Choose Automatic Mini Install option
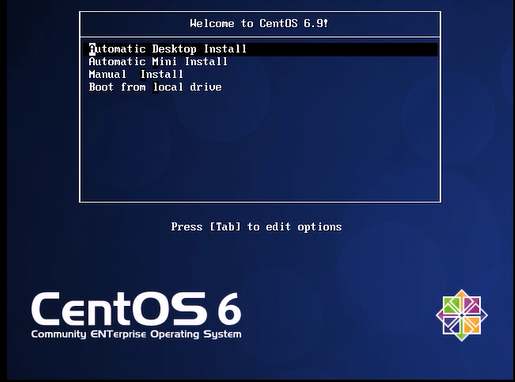The width and height of the screenshot is (515, 382). click(x=158, y=62)
